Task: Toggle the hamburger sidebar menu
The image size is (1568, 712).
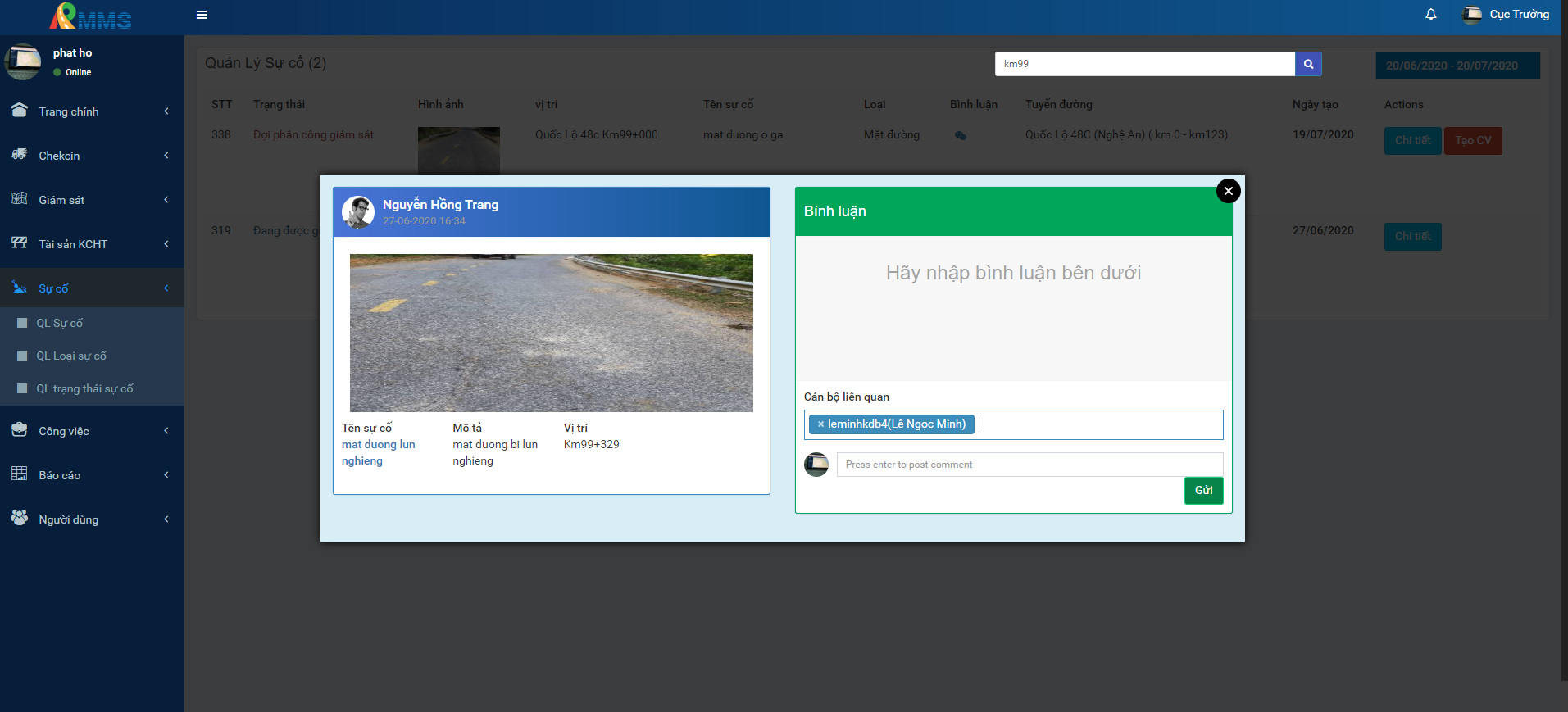Action: tap(202, 15)
